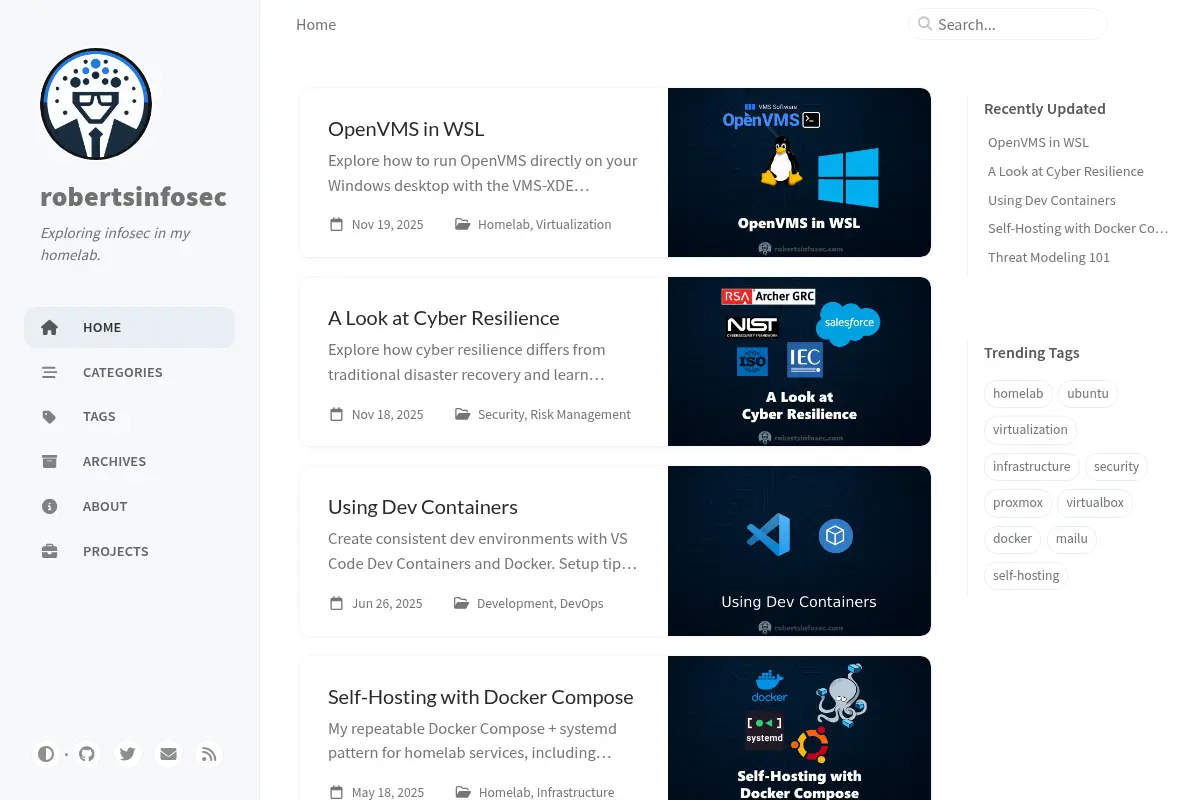Open the HOME sidebar menu item
1200x800 pixels.
point(130,327)
